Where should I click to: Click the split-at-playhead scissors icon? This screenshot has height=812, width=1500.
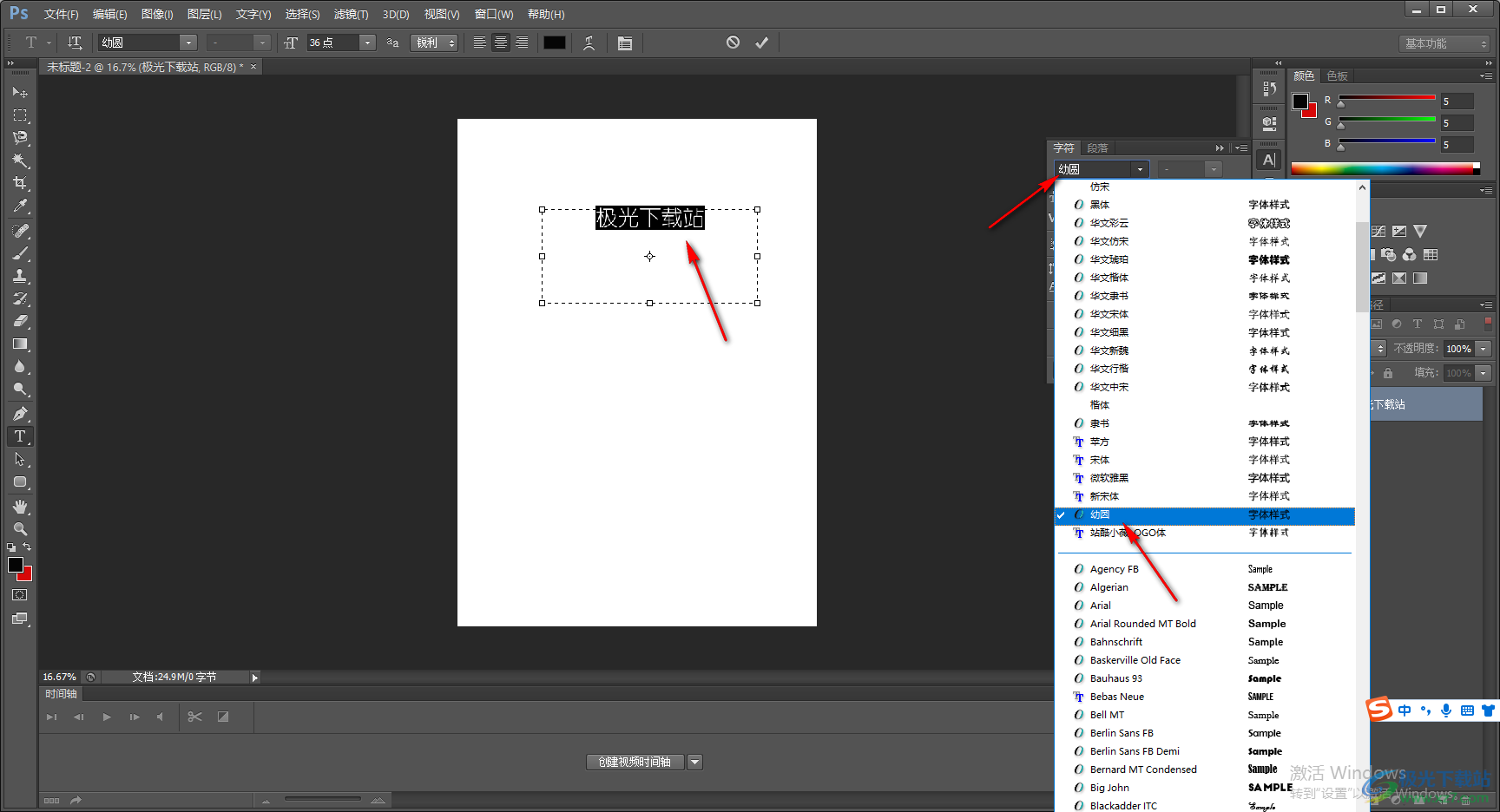click(194, 717)
